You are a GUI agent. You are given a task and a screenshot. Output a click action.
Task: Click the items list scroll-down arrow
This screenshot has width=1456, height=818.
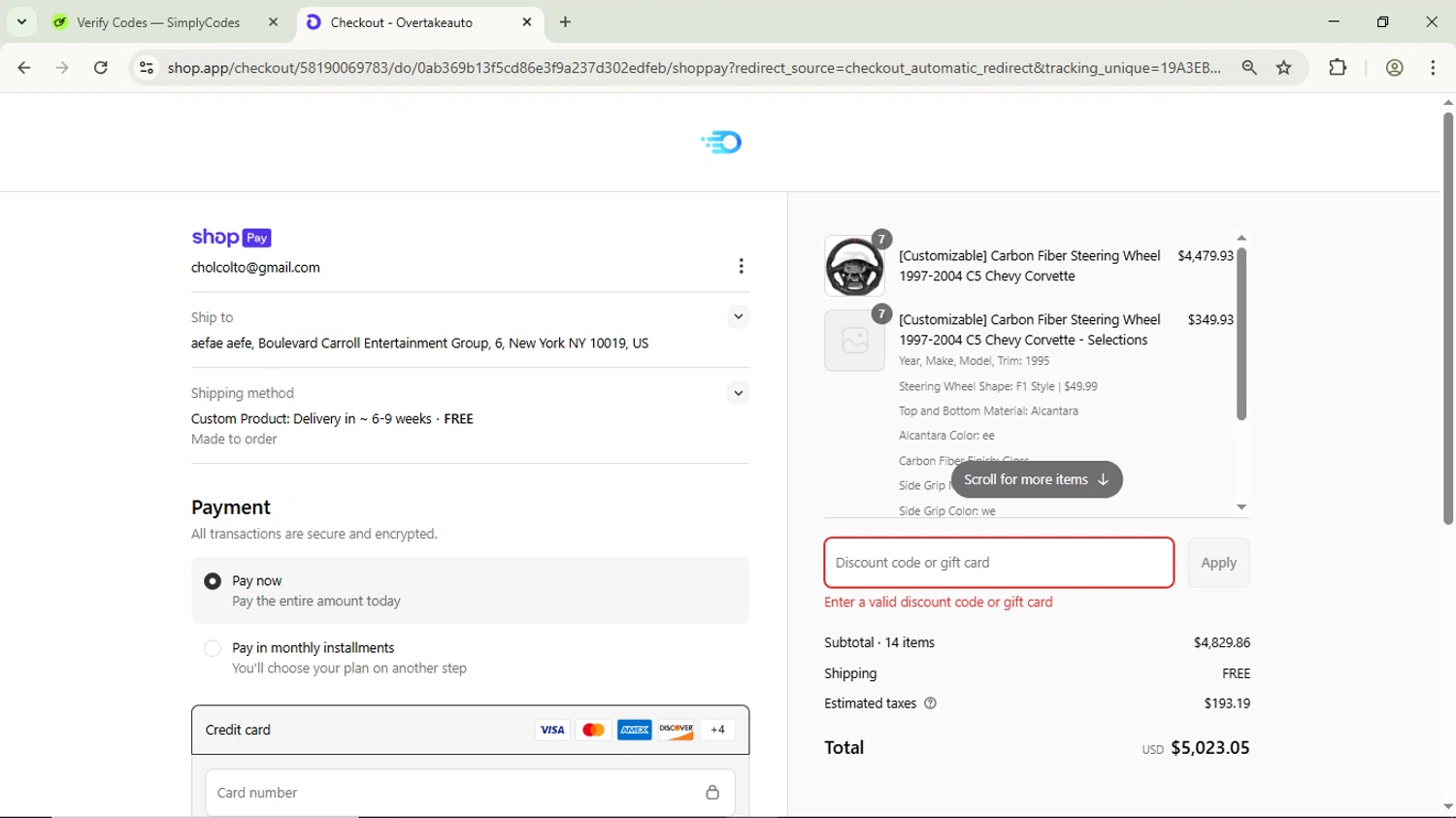click(1241, 507)
